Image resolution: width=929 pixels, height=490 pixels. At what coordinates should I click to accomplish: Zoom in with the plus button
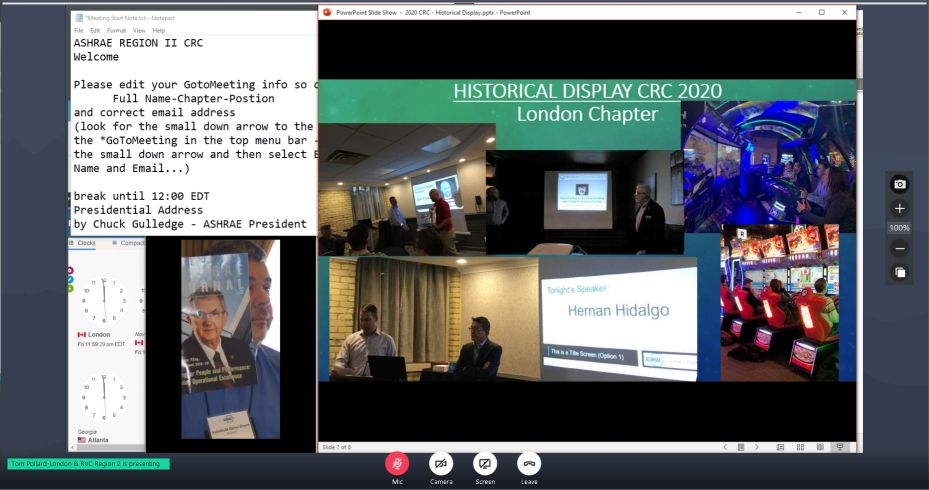pos(899,209)
